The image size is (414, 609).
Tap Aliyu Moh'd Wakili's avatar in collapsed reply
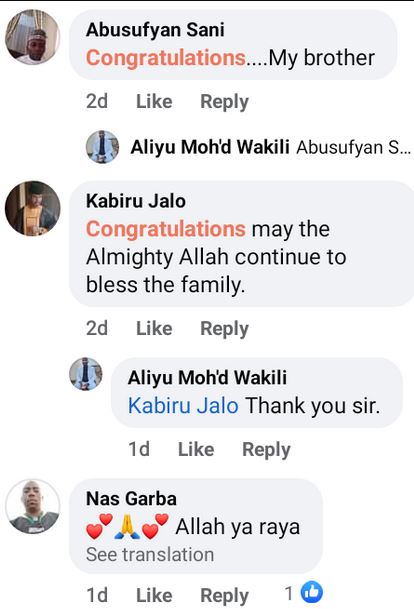pyautogui.click(x=103, y=147)
